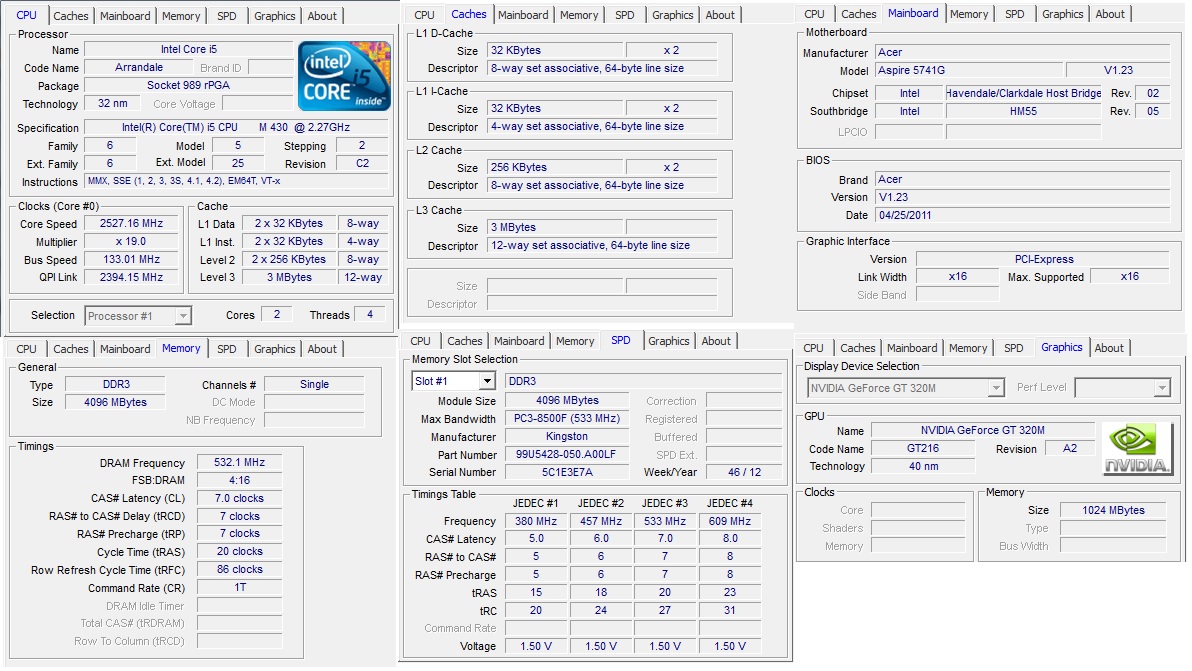Click the Specification field Intel(R) Core(TM) i5 CPU
Viewport: 1192px width, 671px height.
(236, 128)
